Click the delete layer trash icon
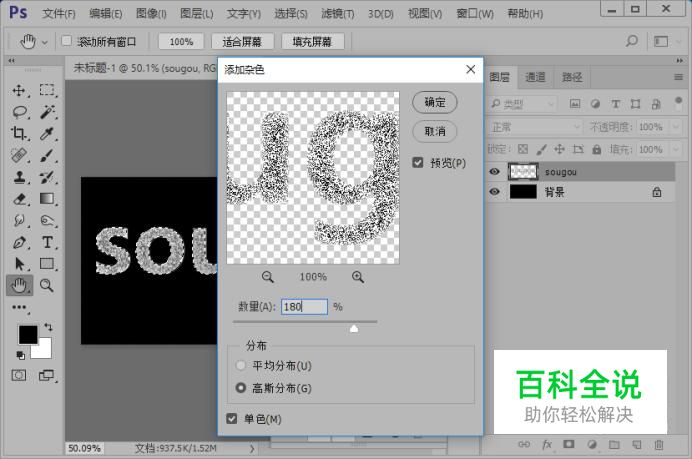The image size is (692, 459). (x=658, y=444)
